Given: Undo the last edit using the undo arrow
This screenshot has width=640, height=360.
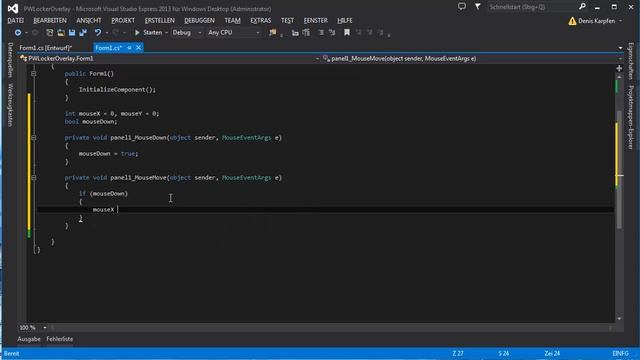Looking at the screenshot, I should (x=98, y=33).
